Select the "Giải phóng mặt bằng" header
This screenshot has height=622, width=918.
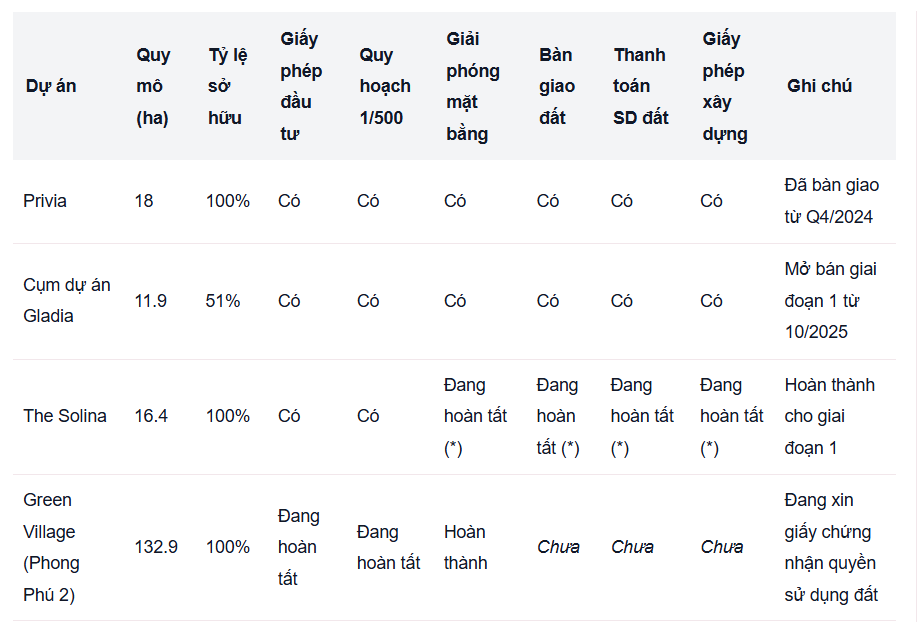click(x=472, y=86)
